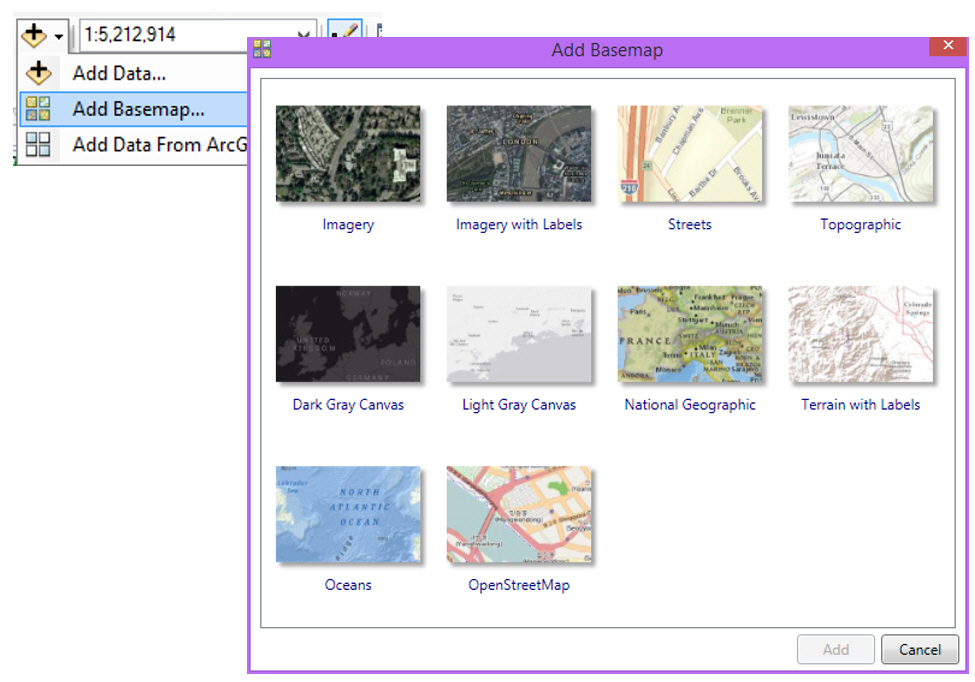Click the Add Data... menu icon
Screen dimensions: 975x682
coord(39,73)
